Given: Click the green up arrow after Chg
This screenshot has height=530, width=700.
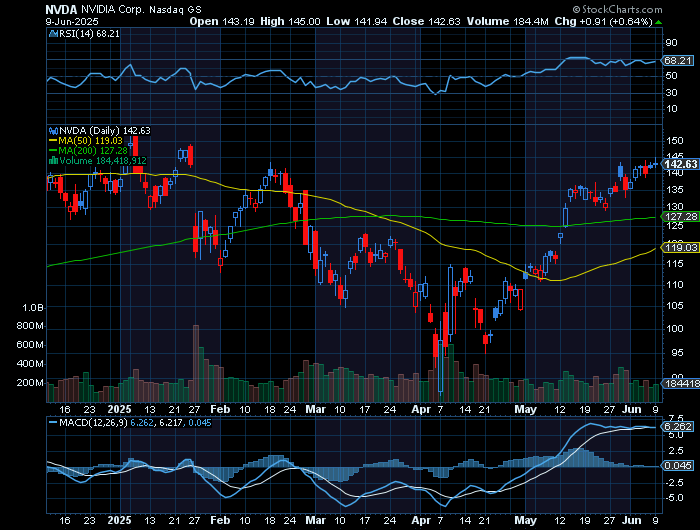Looking at the screenshot, I should point(658,22).
